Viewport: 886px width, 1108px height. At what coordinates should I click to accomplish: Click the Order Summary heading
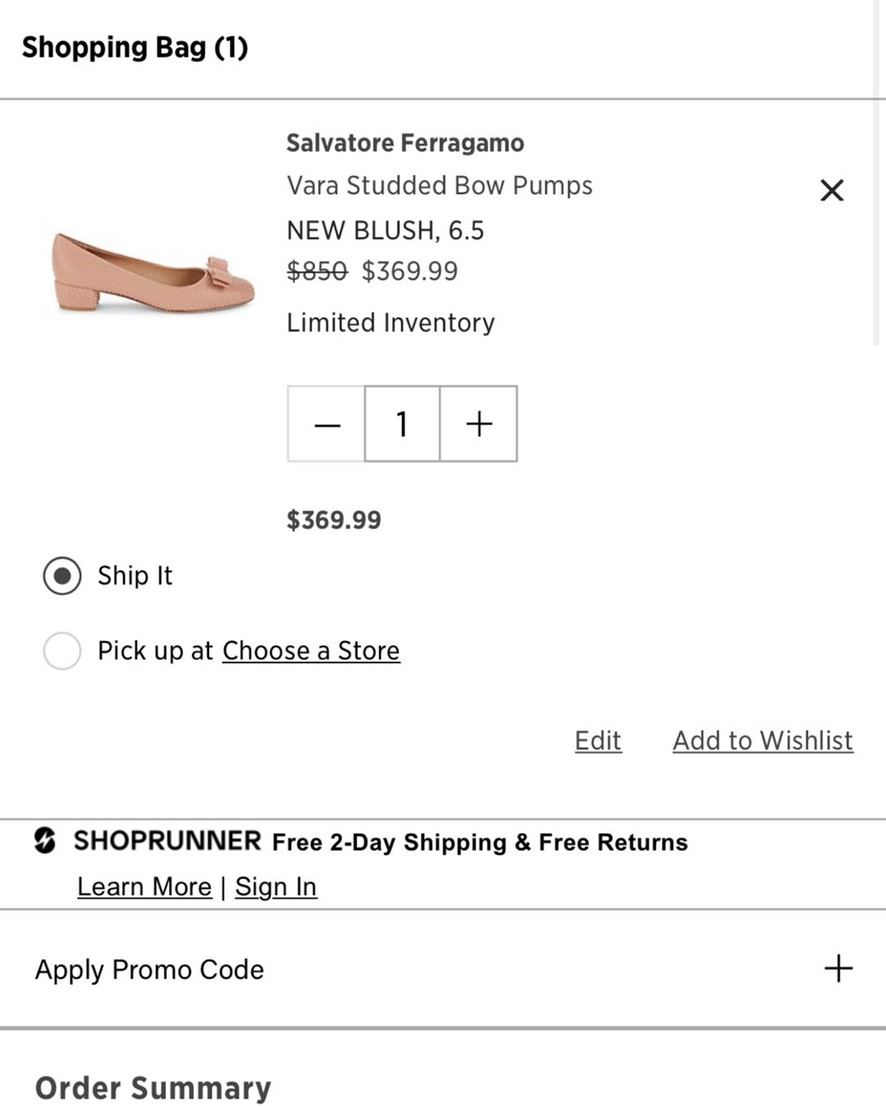(x=153, y=1087)
